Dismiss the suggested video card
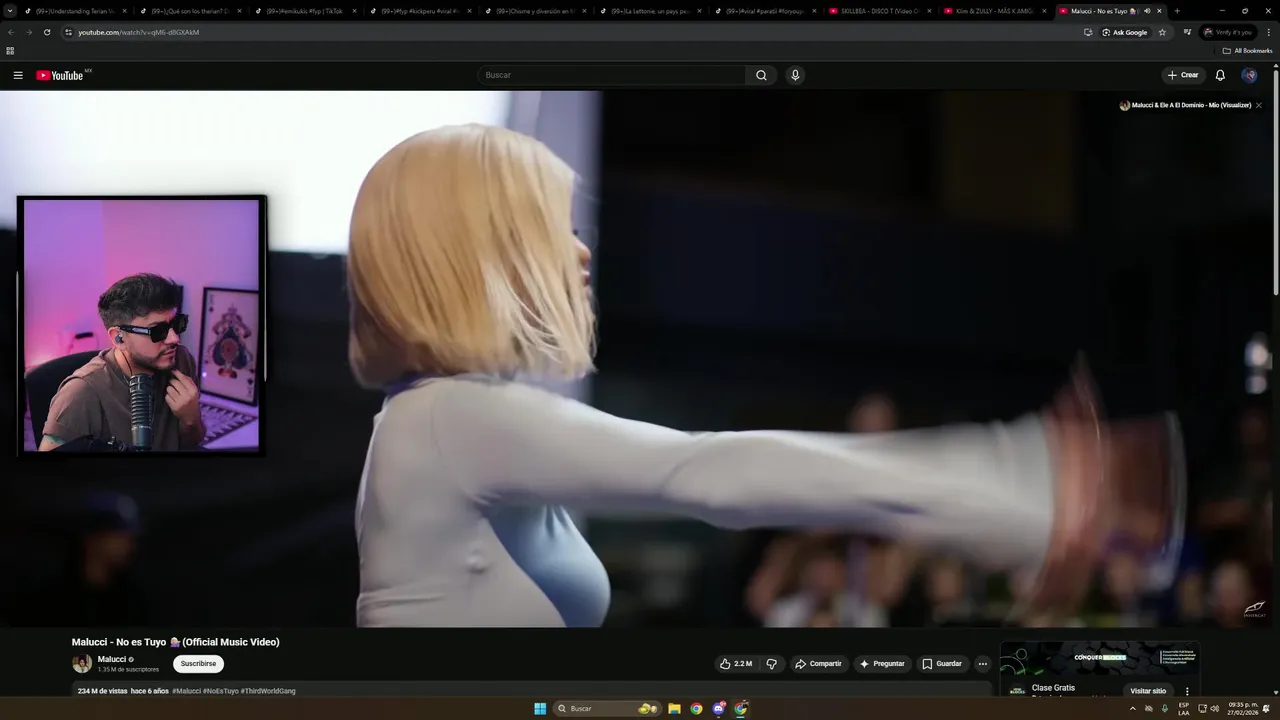 point(1259,105)
